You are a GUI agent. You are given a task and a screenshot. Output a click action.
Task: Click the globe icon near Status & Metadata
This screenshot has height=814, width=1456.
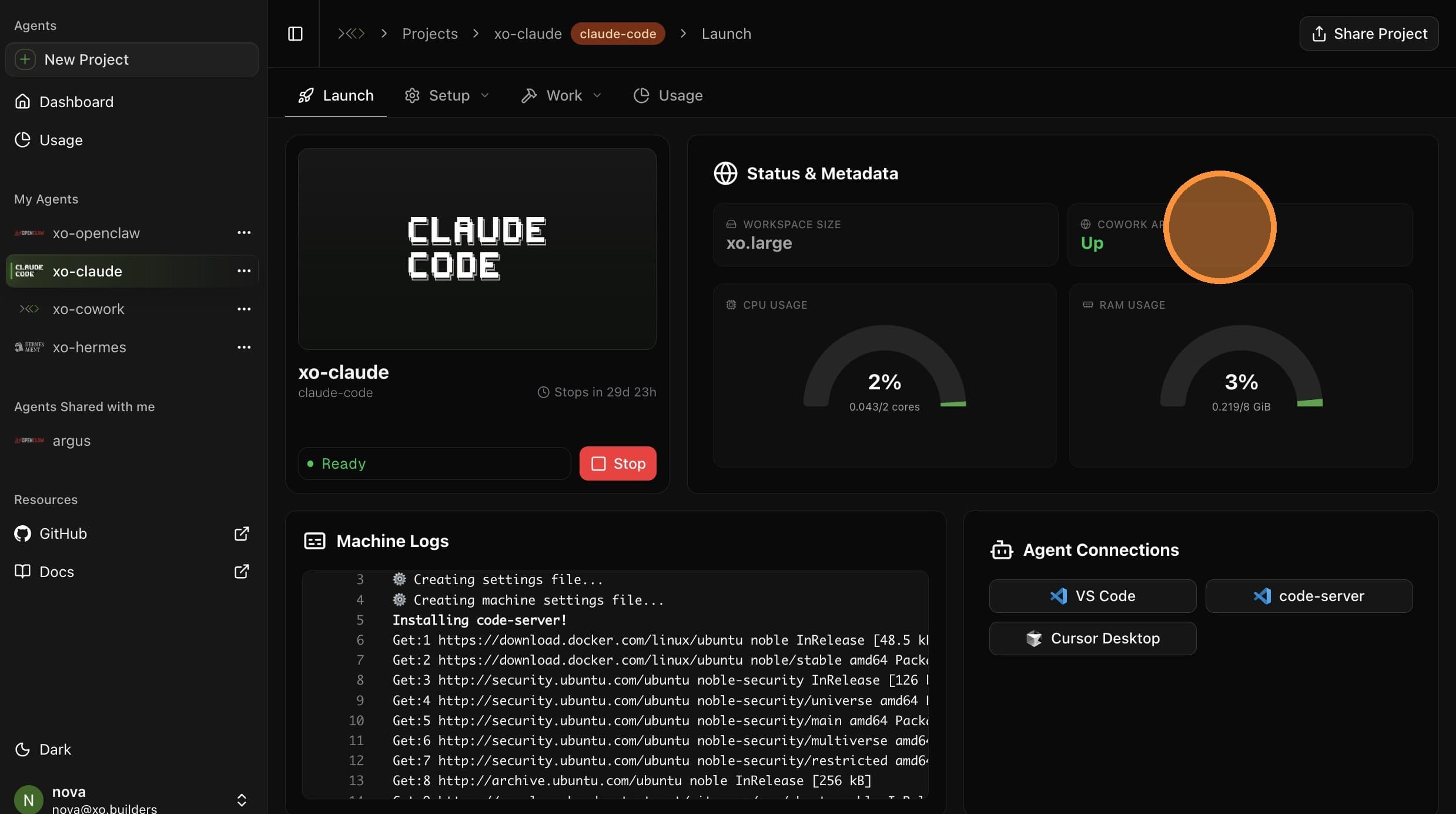[x=725, y=174]
